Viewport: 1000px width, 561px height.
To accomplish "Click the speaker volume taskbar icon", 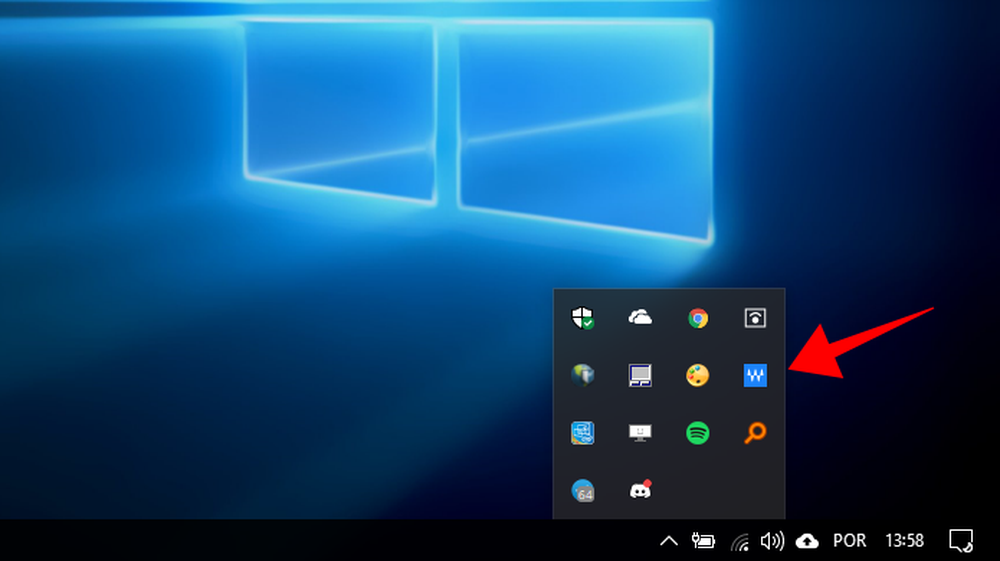I will pos(772,541).
